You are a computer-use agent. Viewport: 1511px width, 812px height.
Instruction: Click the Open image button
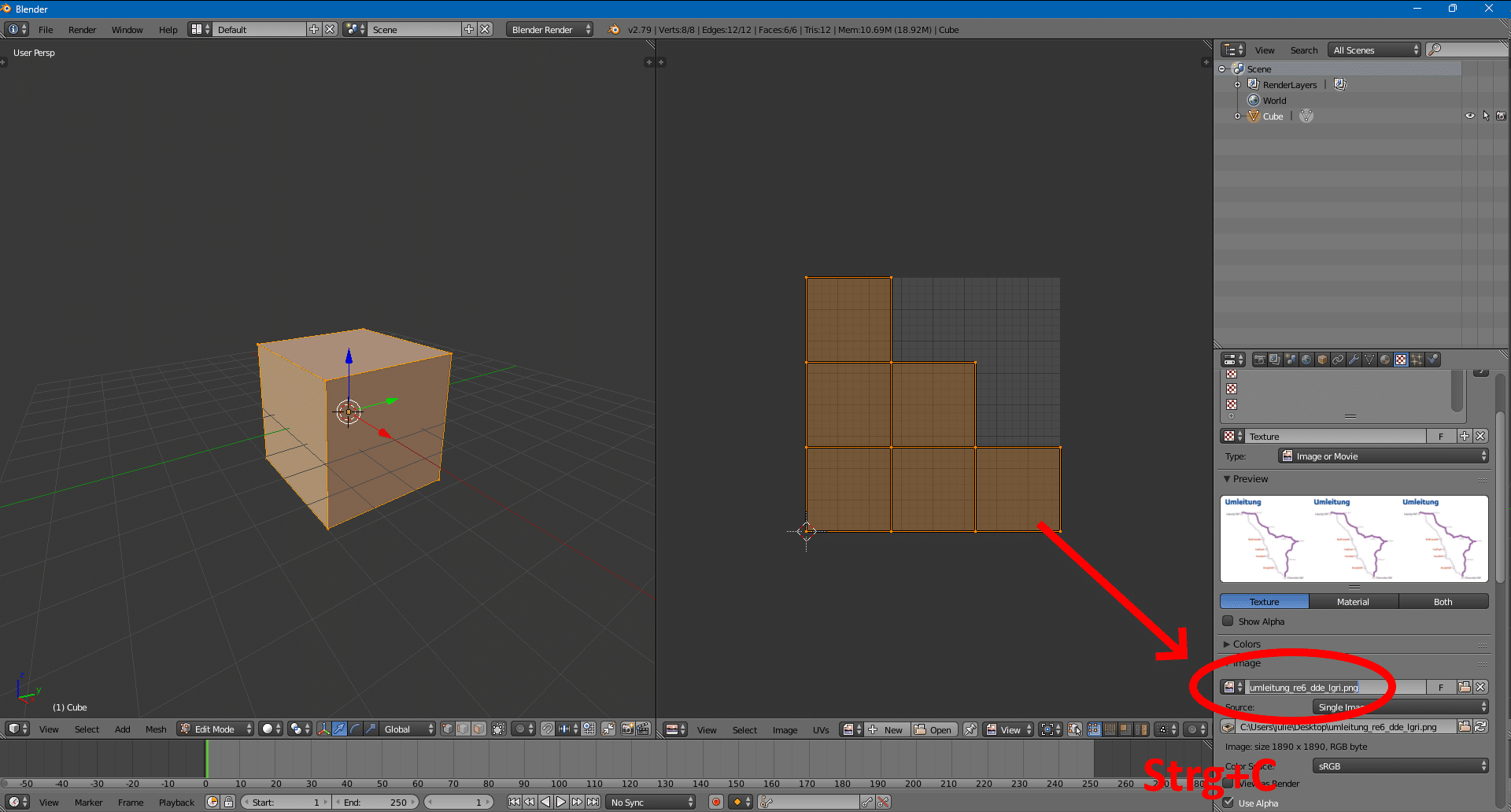pos(934,729)
